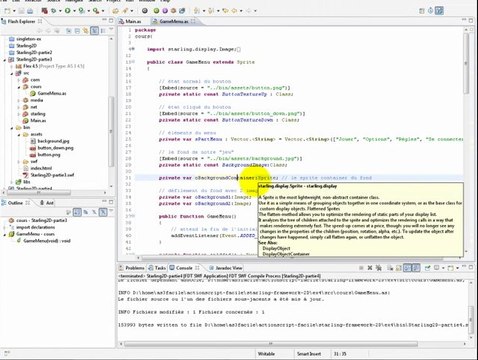
Task: Click the red build icon after Print
Action: [44, 11]
